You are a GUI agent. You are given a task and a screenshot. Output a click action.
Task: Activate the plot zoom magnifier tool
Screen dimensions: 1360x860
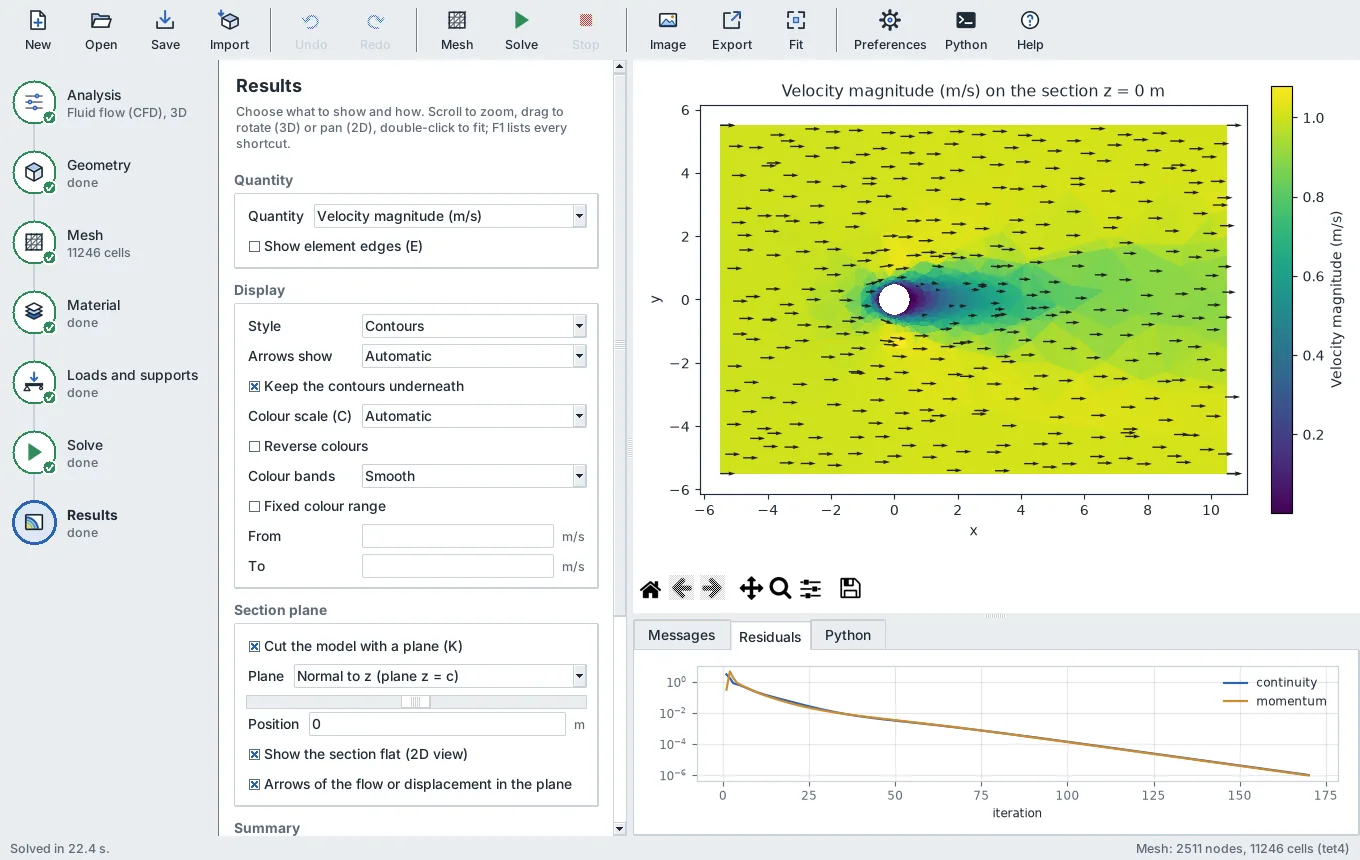click(781, 589)
